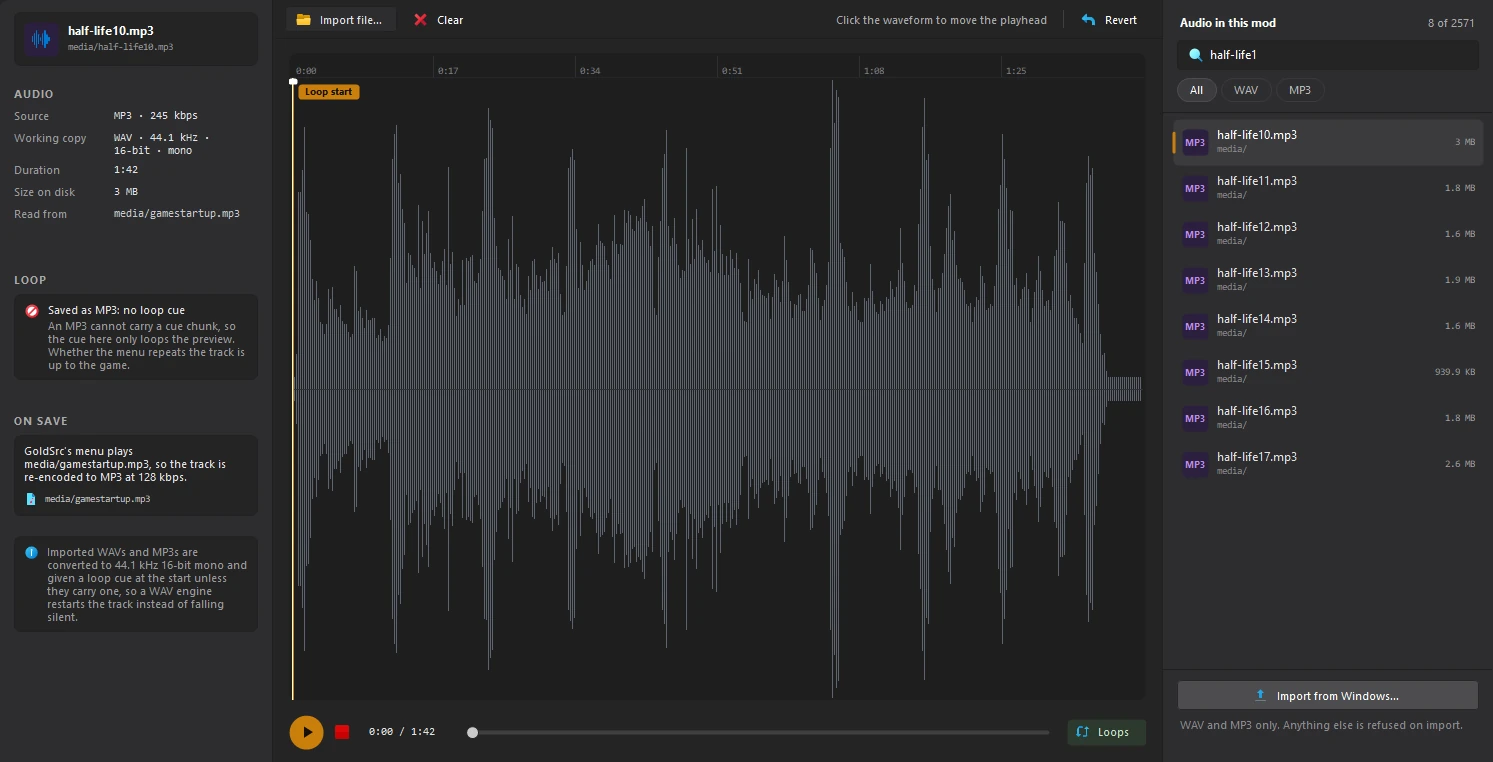Image resolution: width=1493 pixels, height=762 pixels.
Task: Open the Loops toggle button
Action: 1106,732
